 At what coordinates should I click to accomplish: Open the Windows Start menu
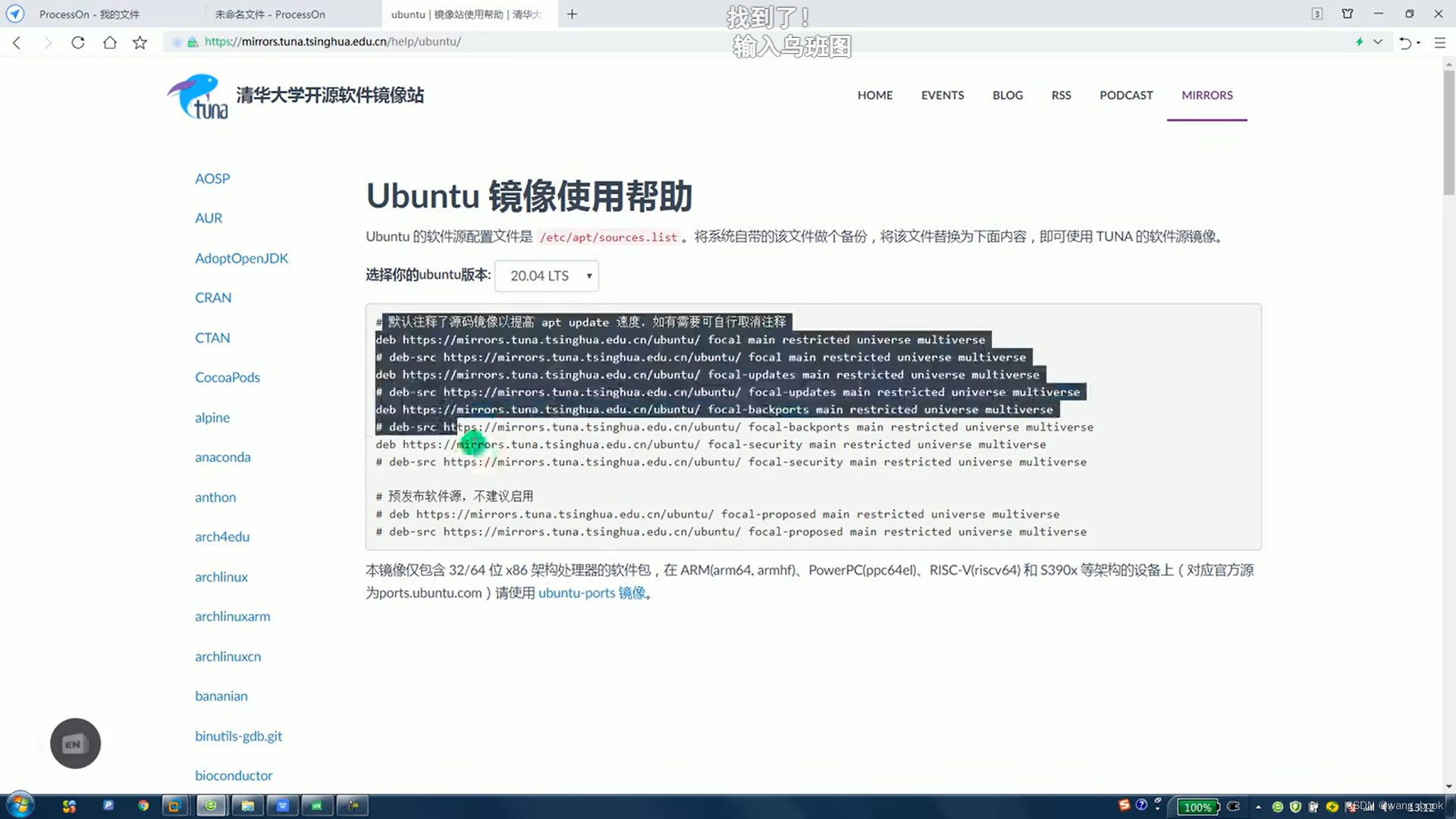tap(19, 805)
